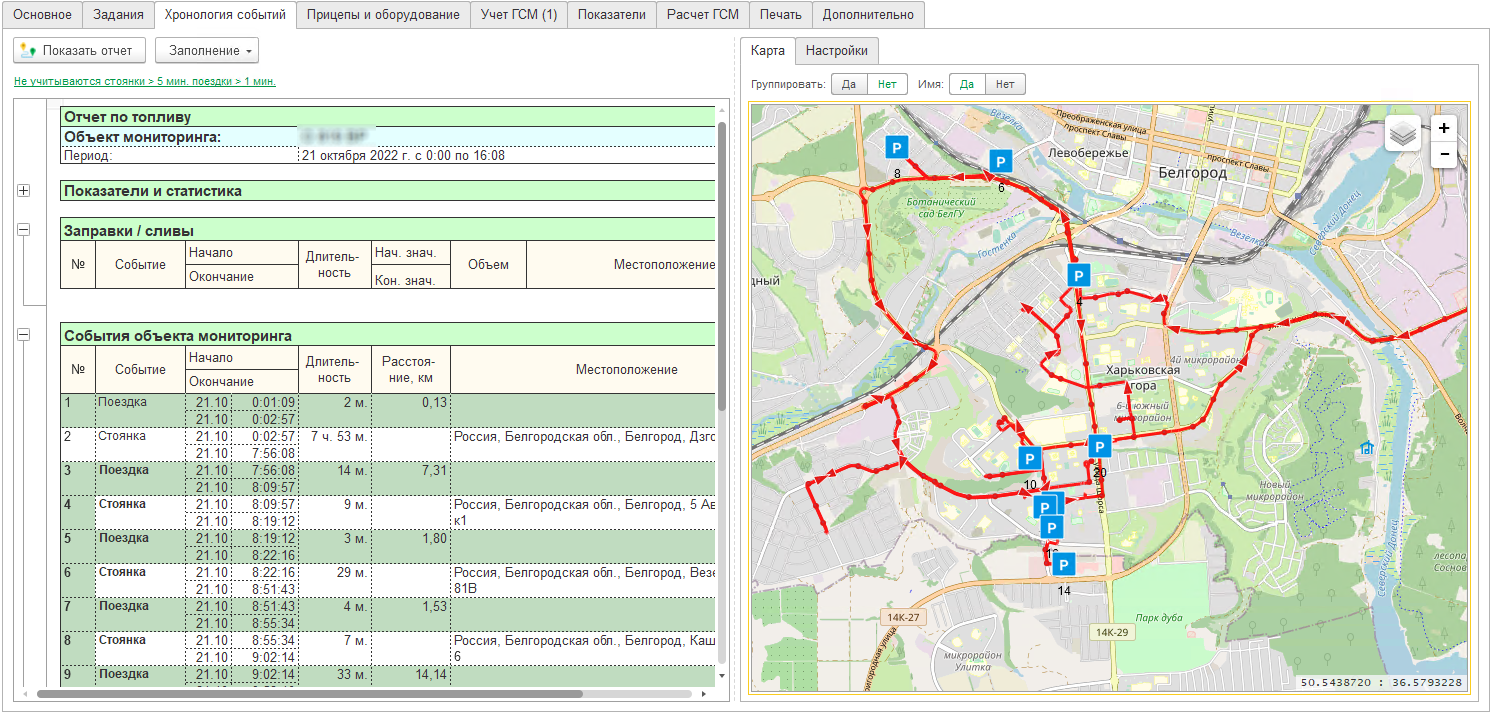Click the Показать отчет button
Screen dimensions: 1495x718
pos(79,50)
